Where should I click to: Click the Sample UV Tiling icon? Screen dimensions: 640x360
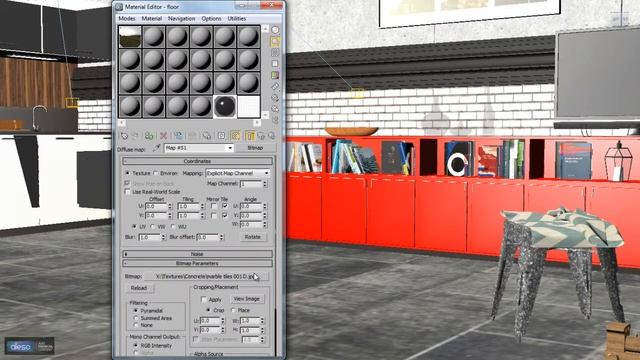pyautogui.click(x=276, y=64)
